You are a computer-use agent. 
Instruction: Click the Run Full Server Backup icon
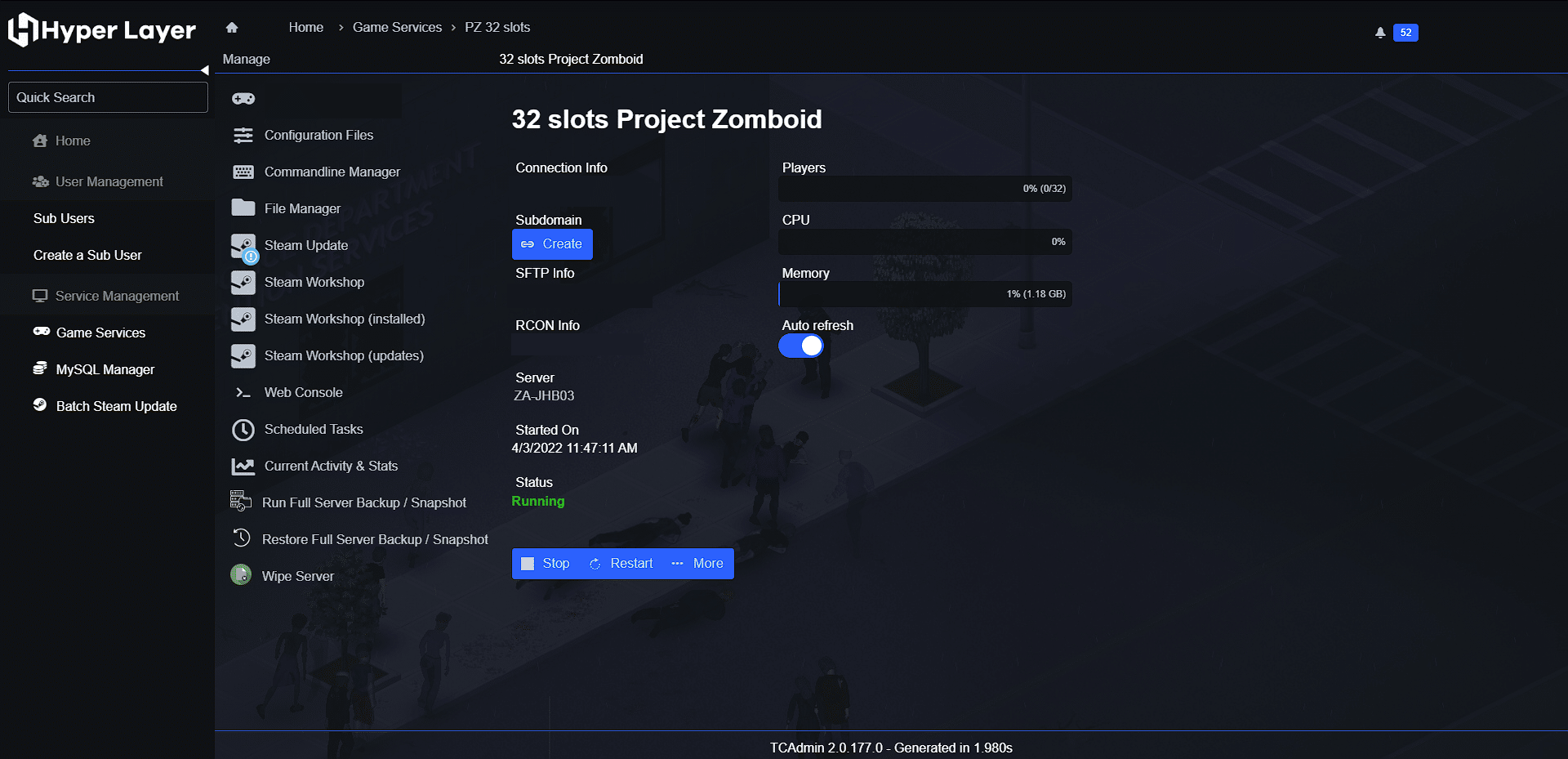coord(241,501)
